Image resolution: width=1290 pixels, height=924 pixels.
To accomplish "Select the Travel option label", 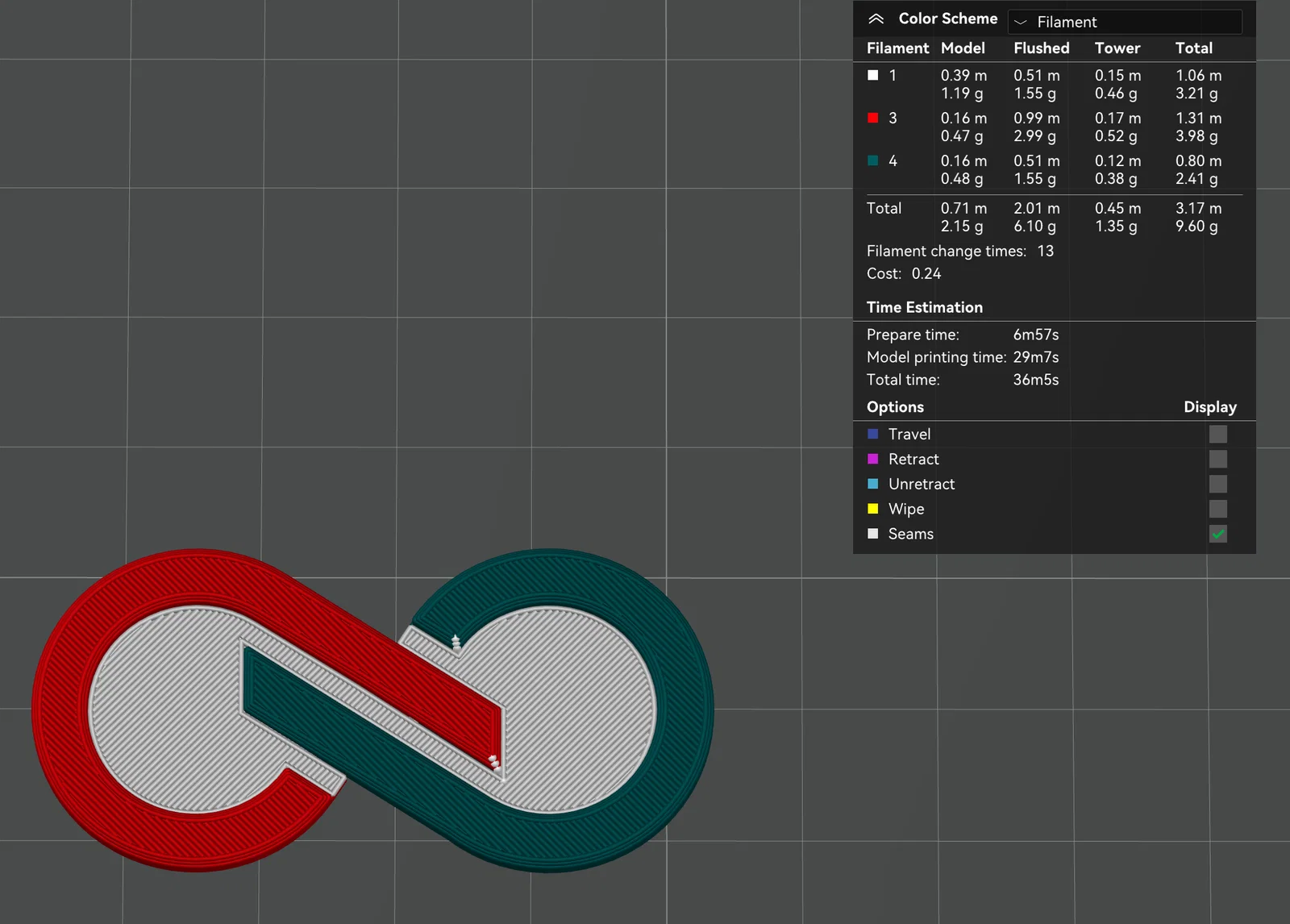I will [x=909, y=434].
